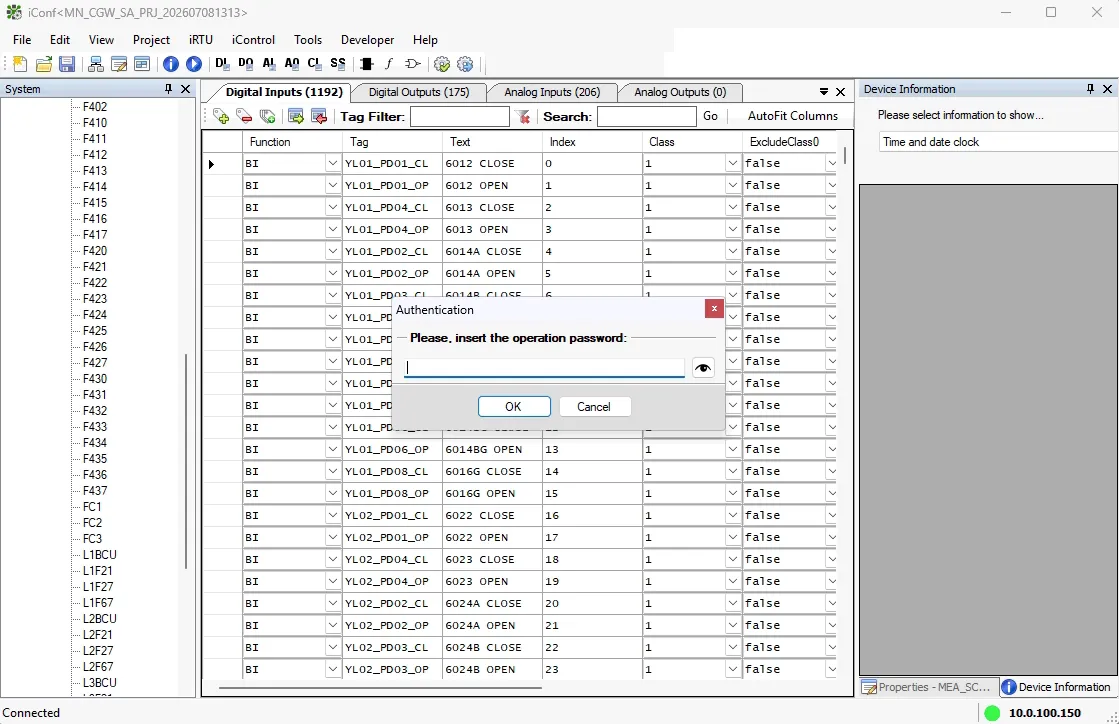
Task: Open the DI toolbar icon
Action: [x=222, y=64]
